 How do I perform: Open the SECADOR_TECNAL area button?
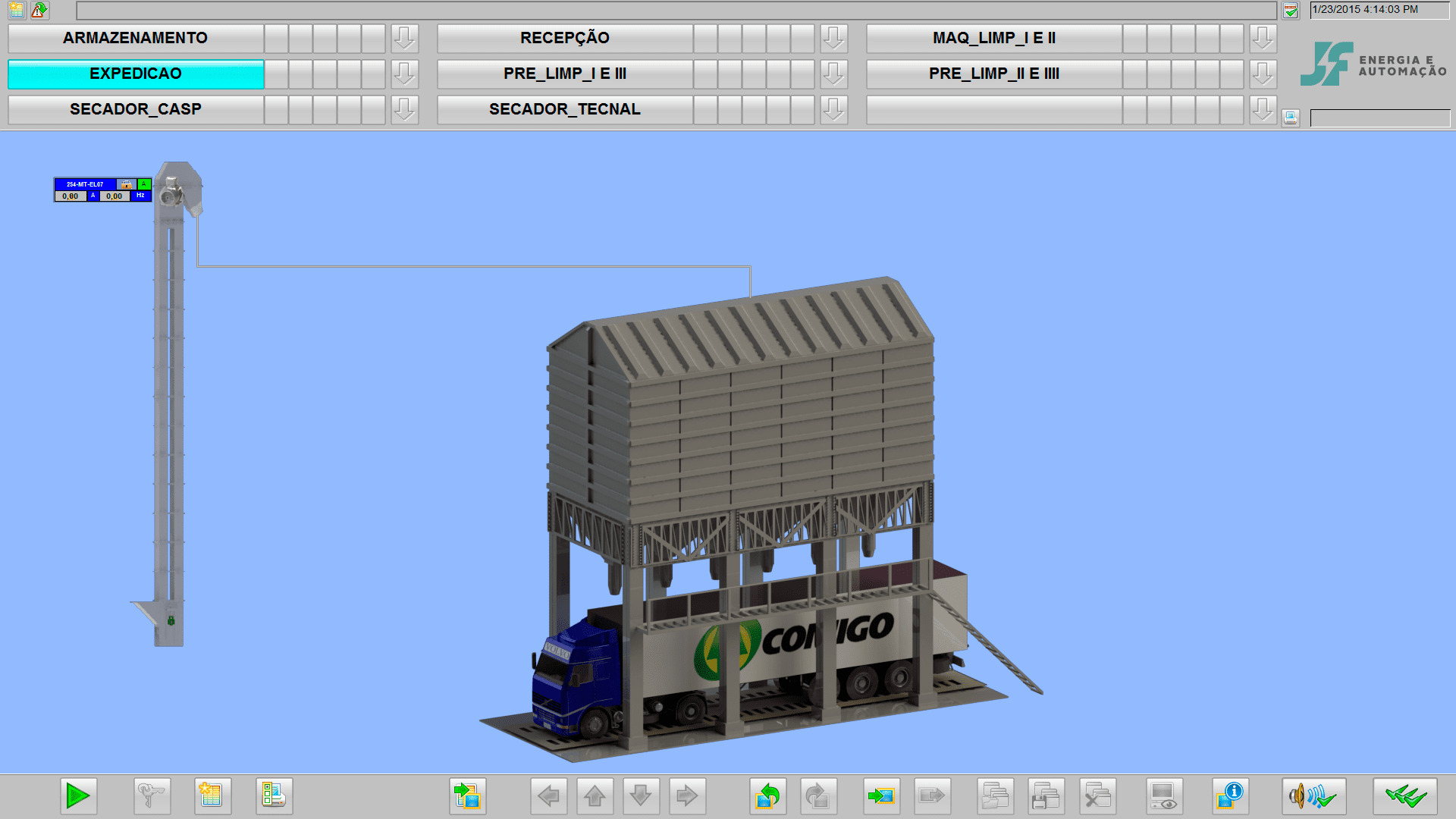[x=565, y=109]
